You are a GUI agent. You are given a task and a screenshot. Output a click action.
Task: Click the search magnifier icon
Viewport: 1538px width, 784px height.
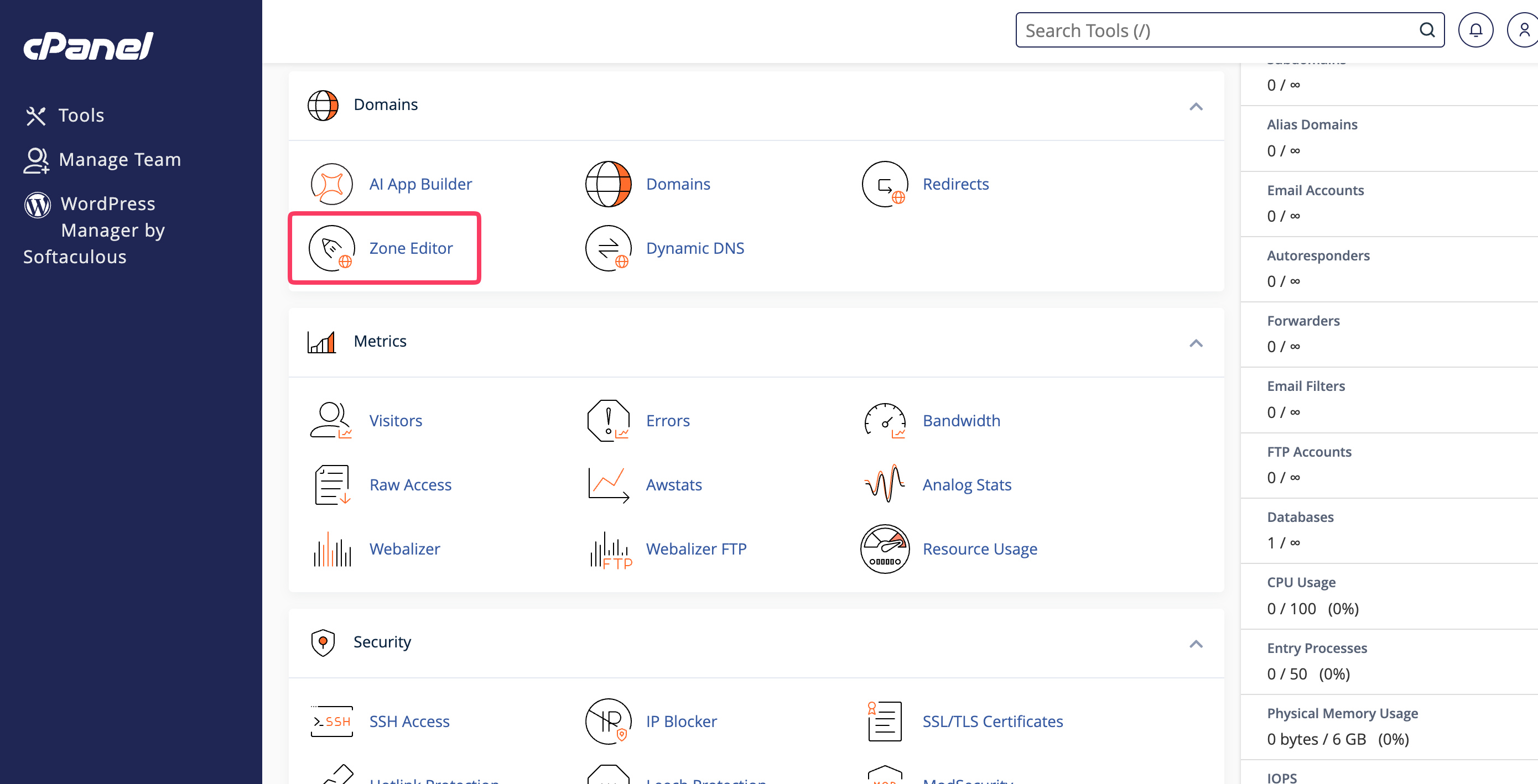(x=1427, y=30)
